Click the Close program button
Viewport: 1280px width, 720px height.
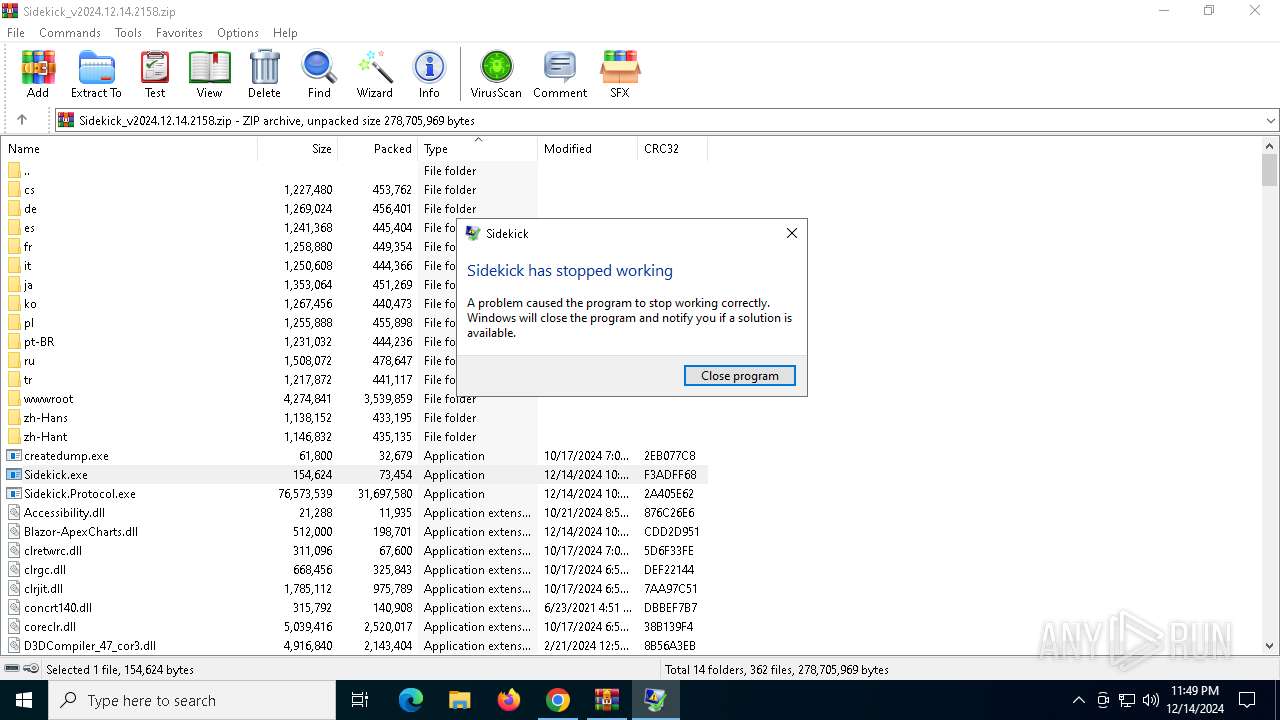coord(740,375)
